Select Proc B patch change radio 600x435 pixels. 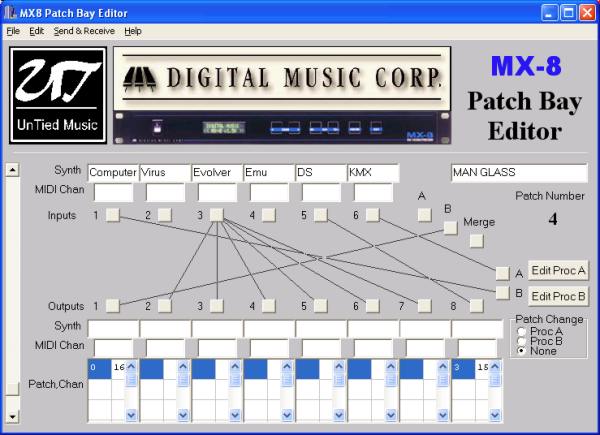click(522, 341)
